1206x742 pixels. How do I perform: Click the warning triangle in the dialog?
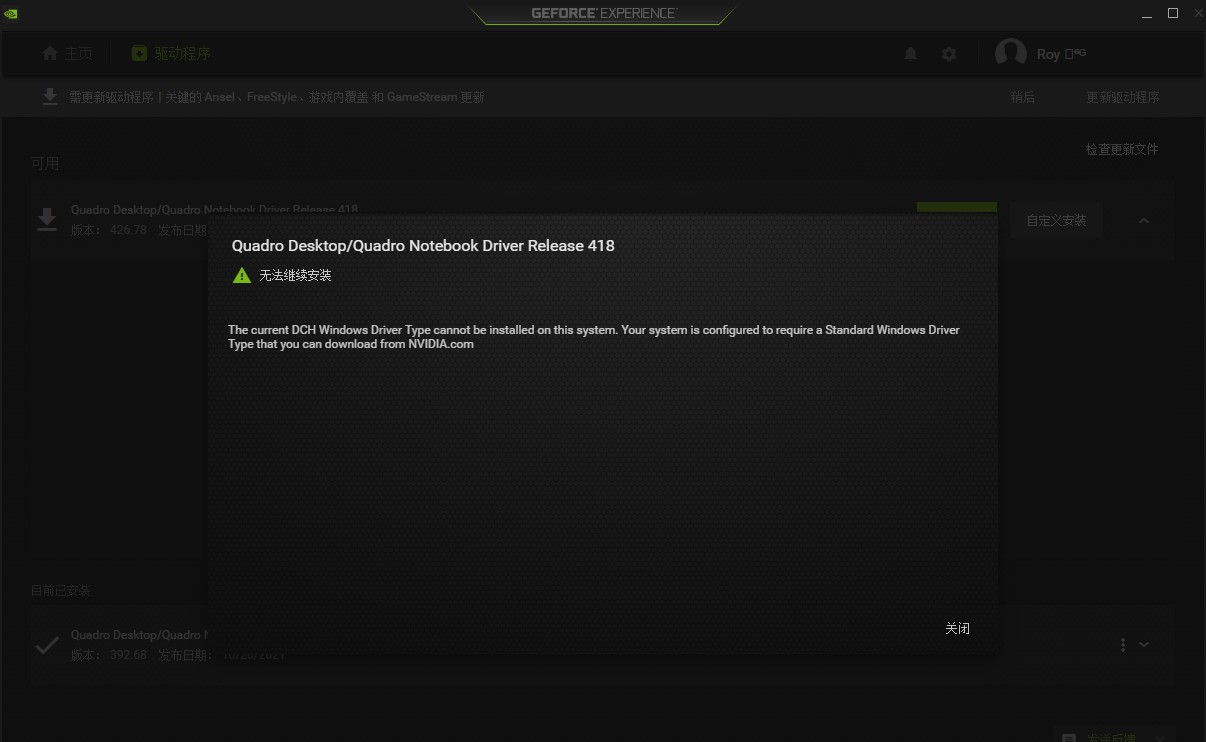(x=241, y=275)
